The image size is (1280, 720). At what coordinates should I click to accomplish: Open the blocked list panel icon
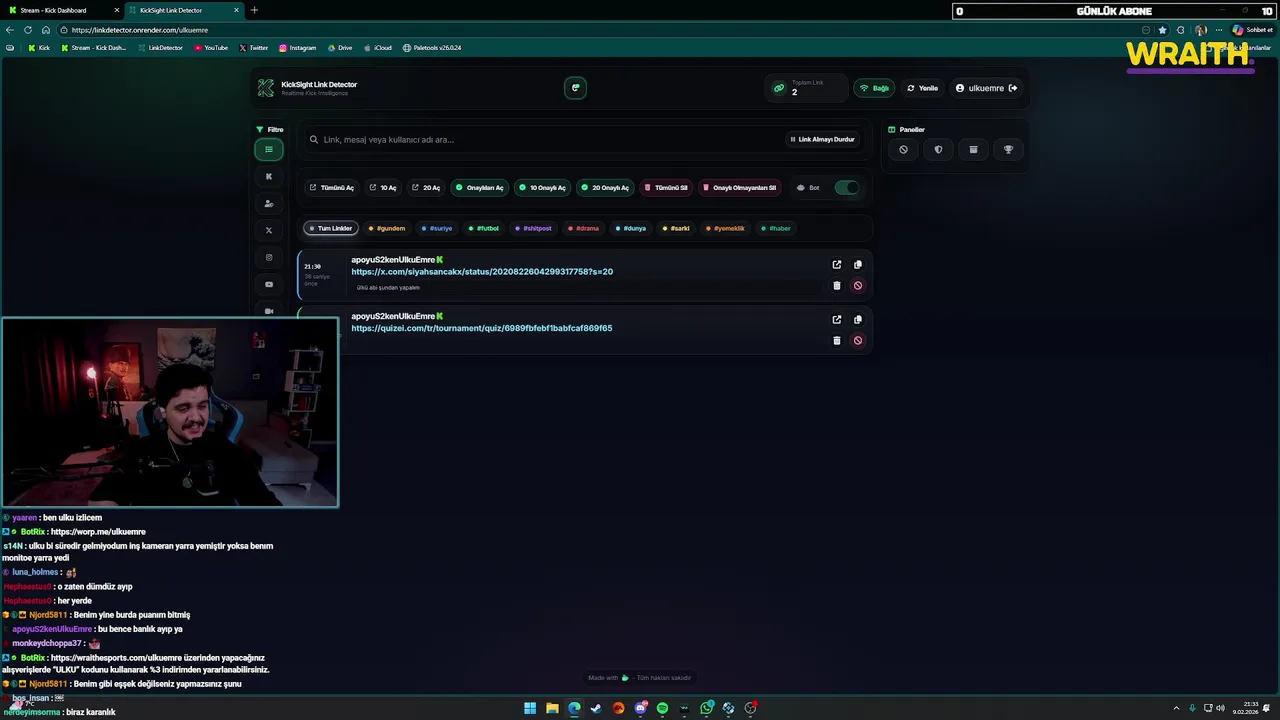tap(903, 149)
